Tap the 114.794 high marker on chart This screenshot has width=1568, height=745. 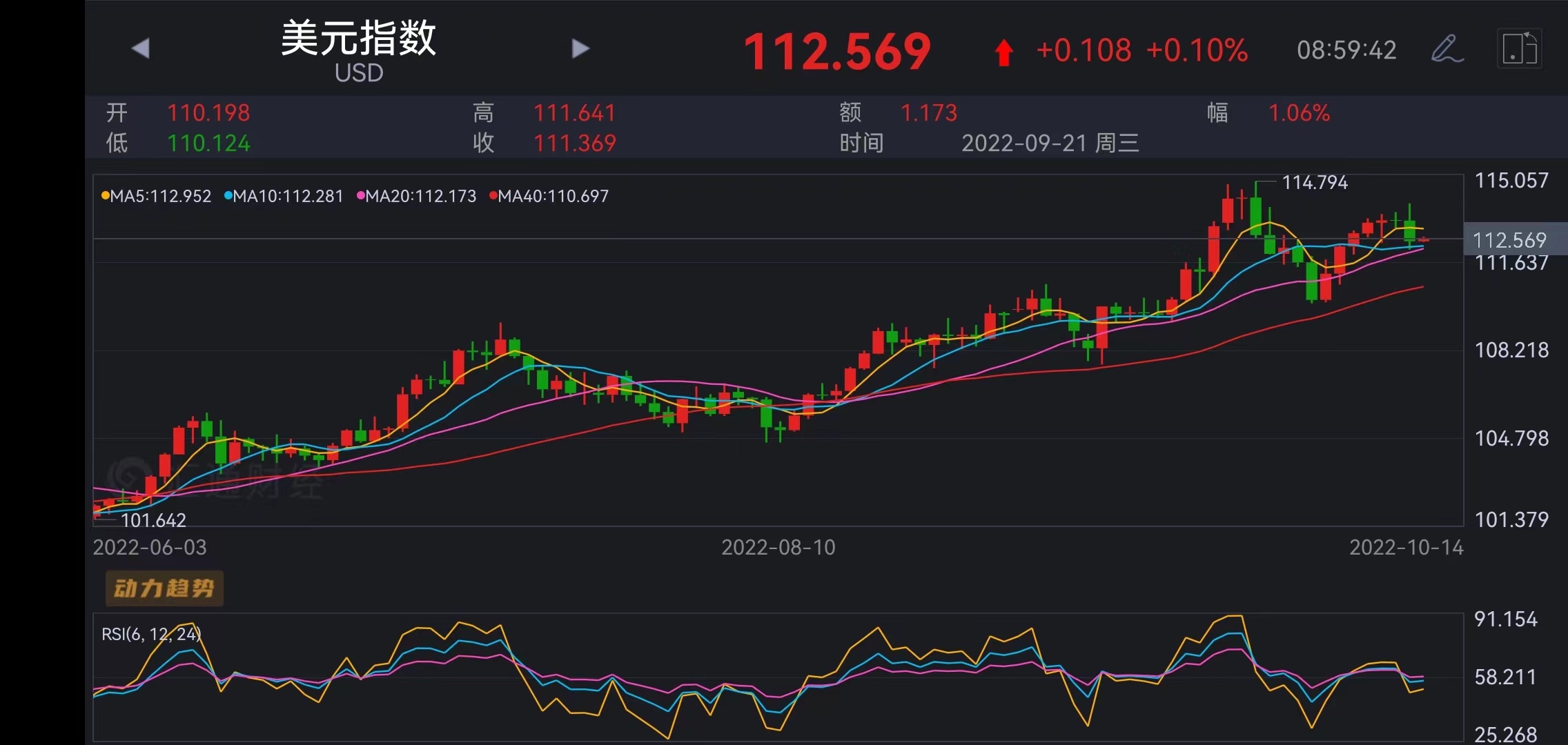(x=1314, y=183)
